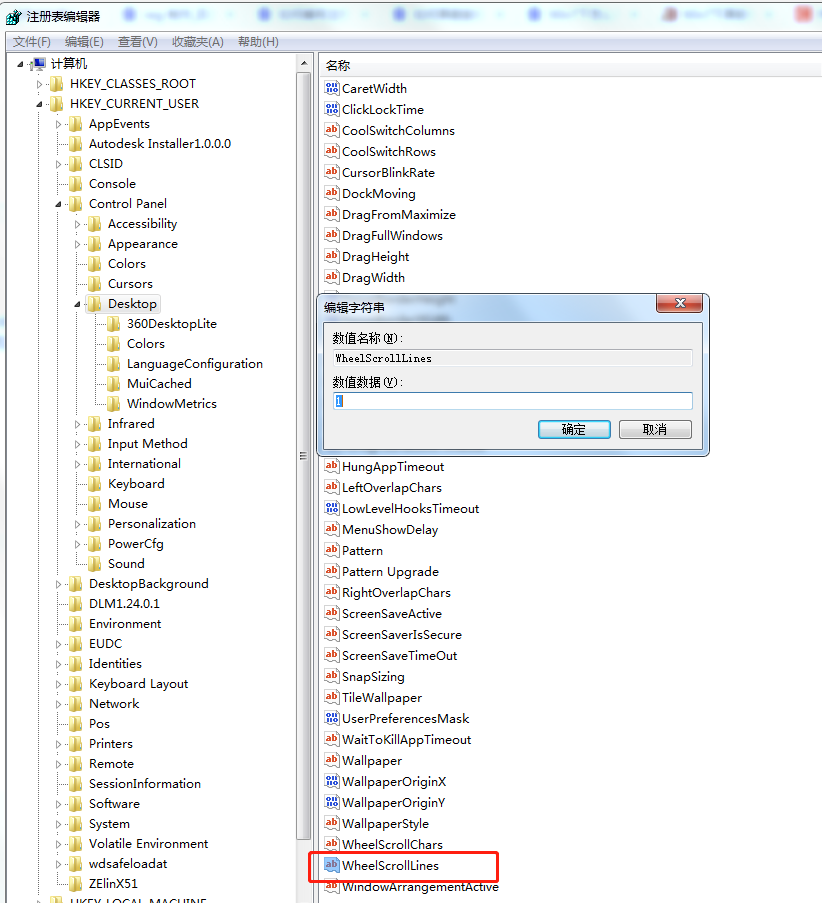Image resolution: width=822 pixels, height=903 pixels.
Task: Click the WheelScrollLines string icon
Action: tap(331, 865)
